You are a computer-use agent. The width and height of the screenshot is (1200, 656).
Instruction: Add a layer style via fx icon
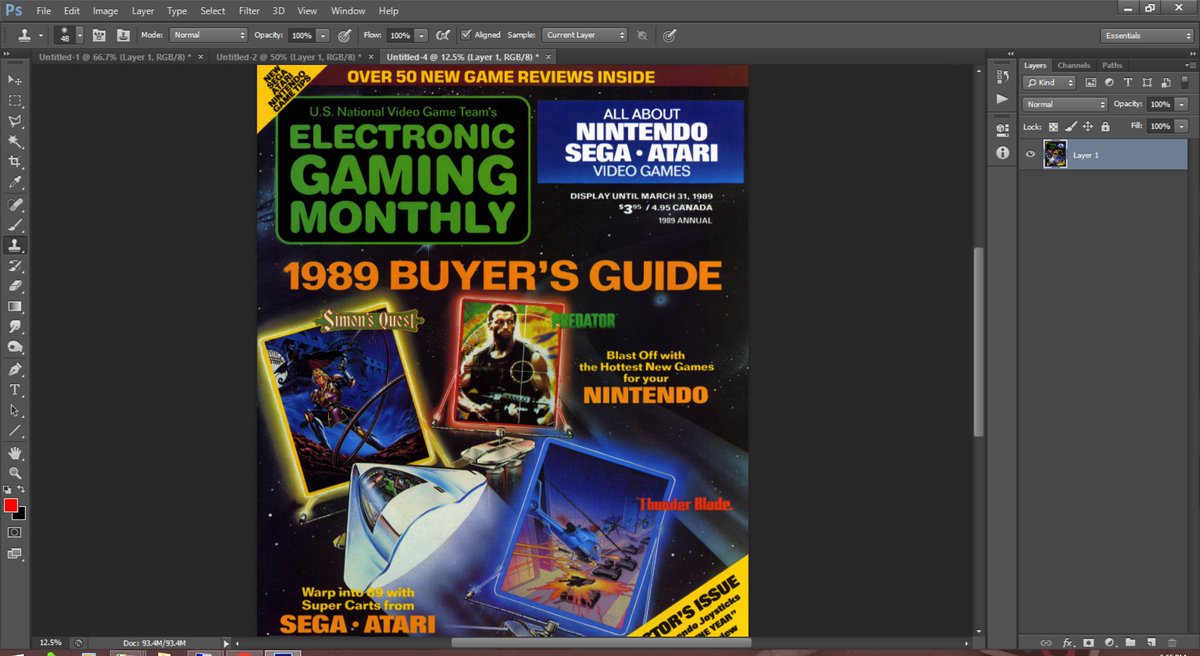[1067, 642]
